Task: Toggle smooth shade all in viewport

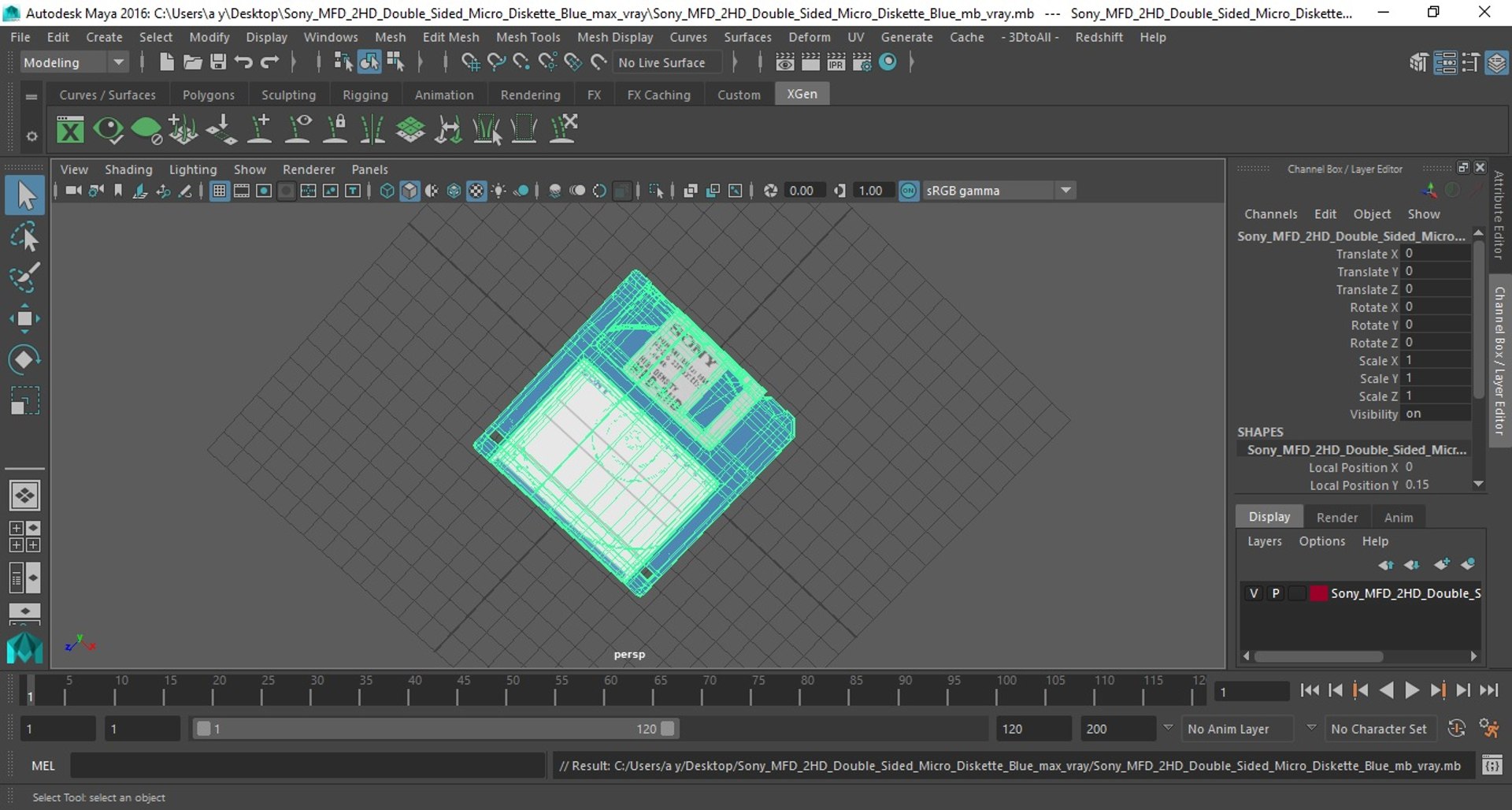Action: click(x=409, y=191)
